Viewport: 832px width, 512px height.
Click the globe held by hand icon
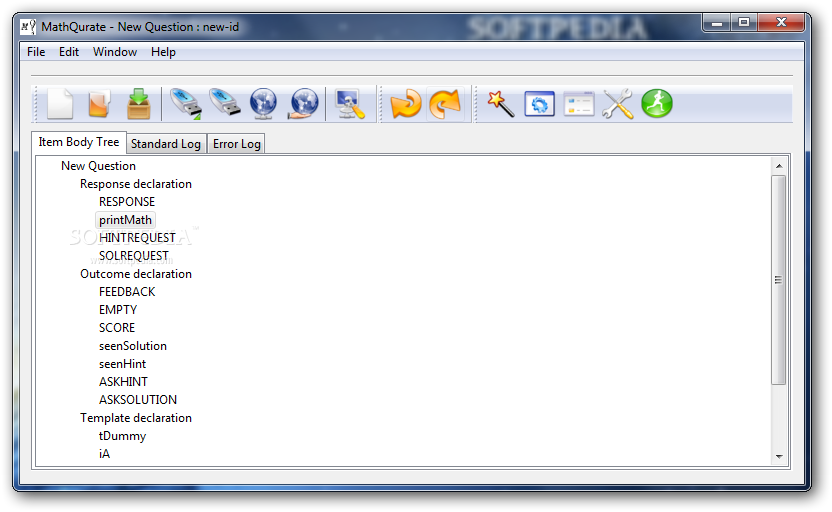pos(304,103)
